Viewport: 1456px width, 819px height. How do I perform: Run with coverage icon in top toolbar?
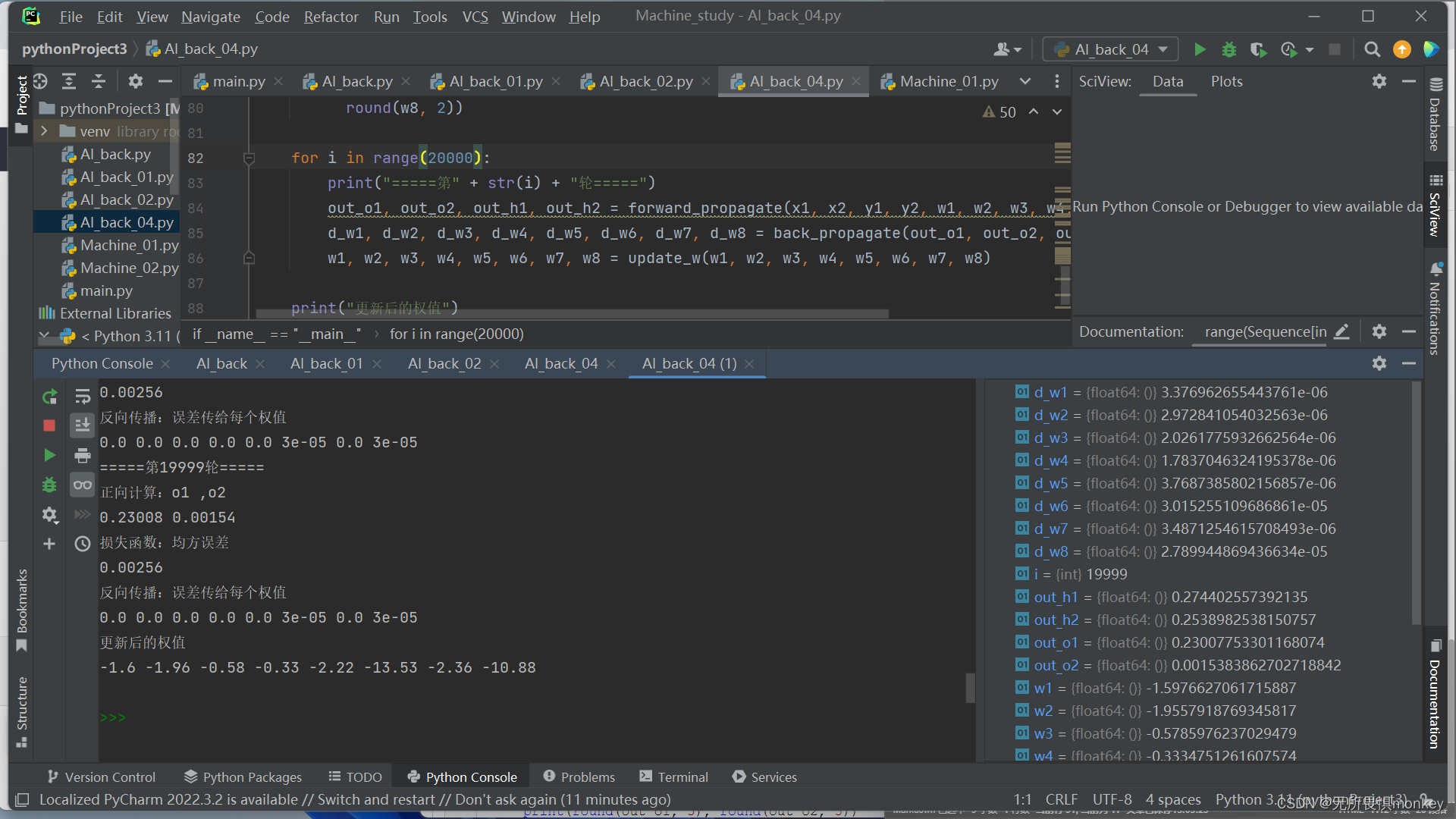1258,49
